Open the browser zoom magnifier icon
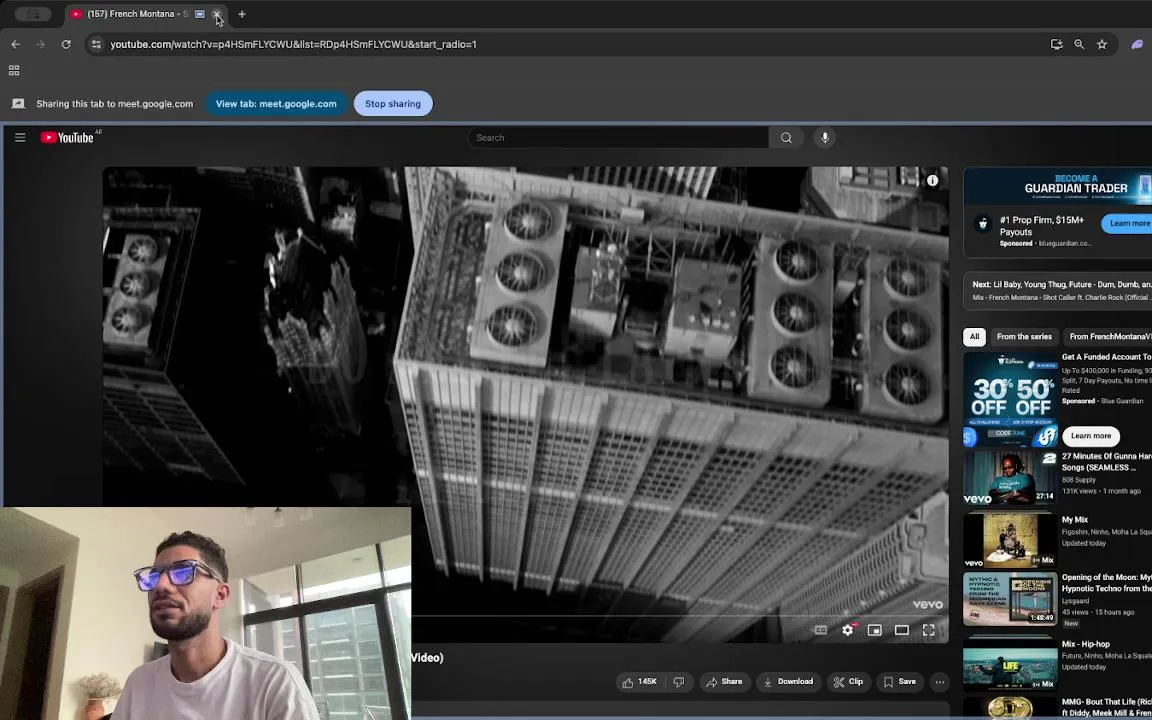This screenshot has width=1152, height=720. pos(1079,44)
